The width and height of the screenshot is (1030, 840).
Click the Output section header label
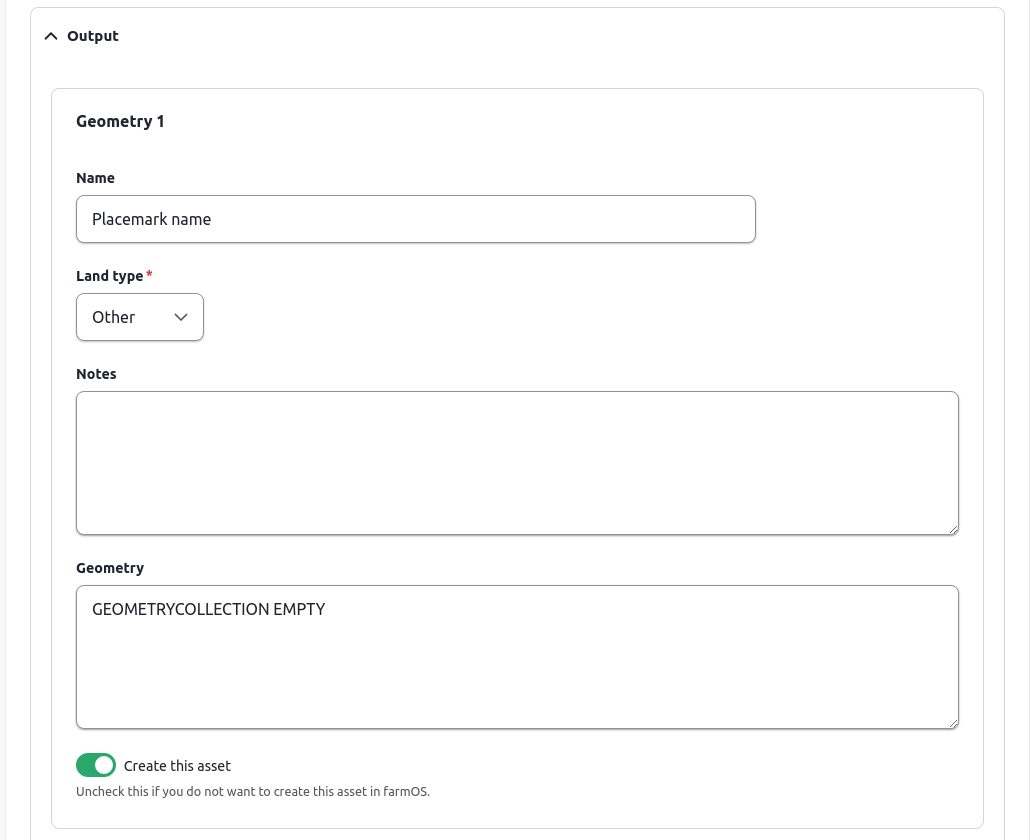(93, 36)
